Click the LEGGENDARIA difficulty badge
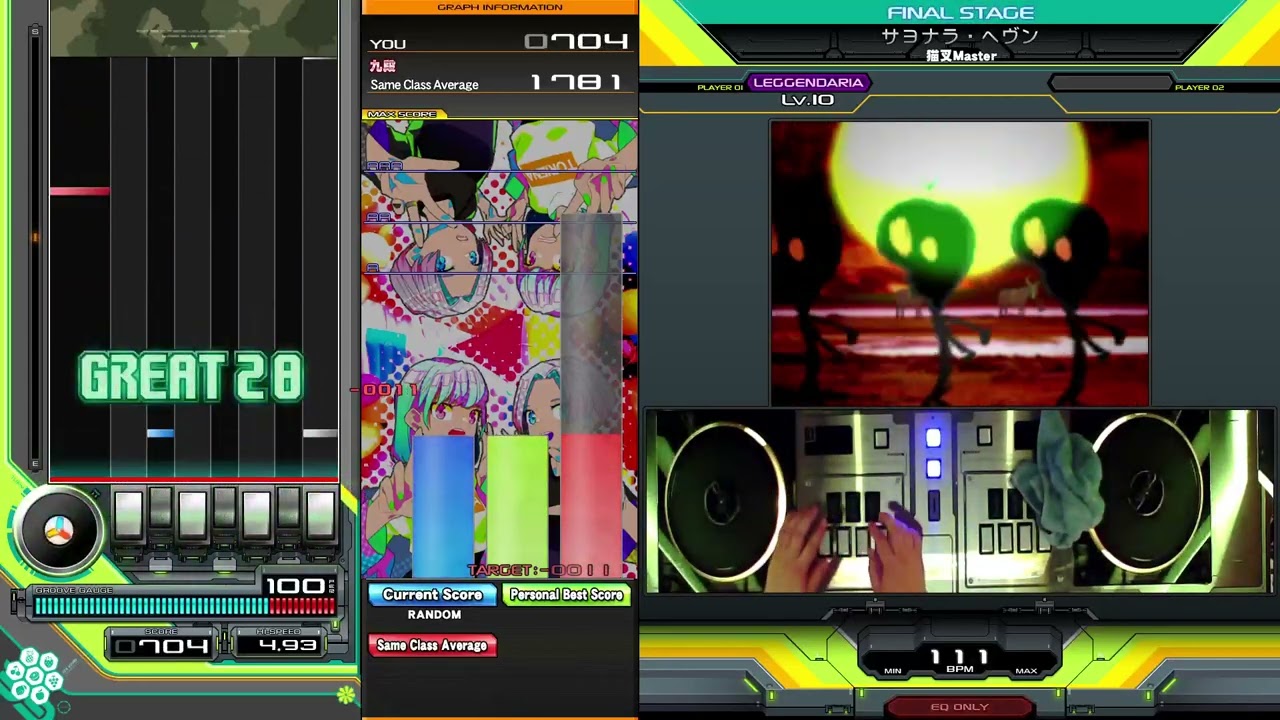 pos(808,83)
